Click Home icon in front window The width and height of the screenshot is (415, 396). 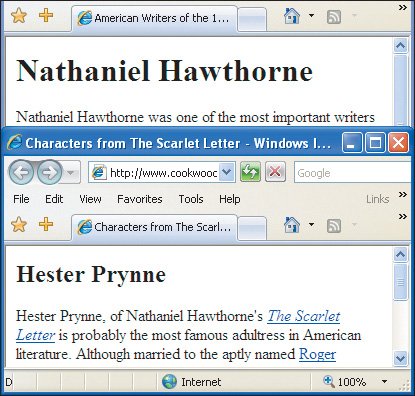pos(292,225)
